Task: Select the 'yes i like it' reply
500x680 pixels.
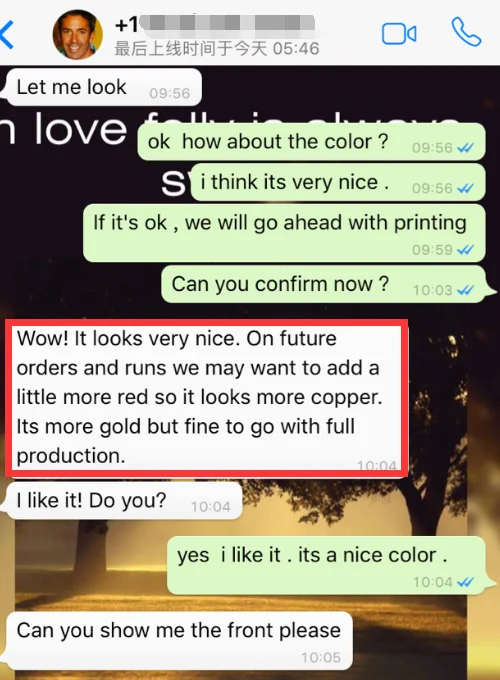Action: 326,566
